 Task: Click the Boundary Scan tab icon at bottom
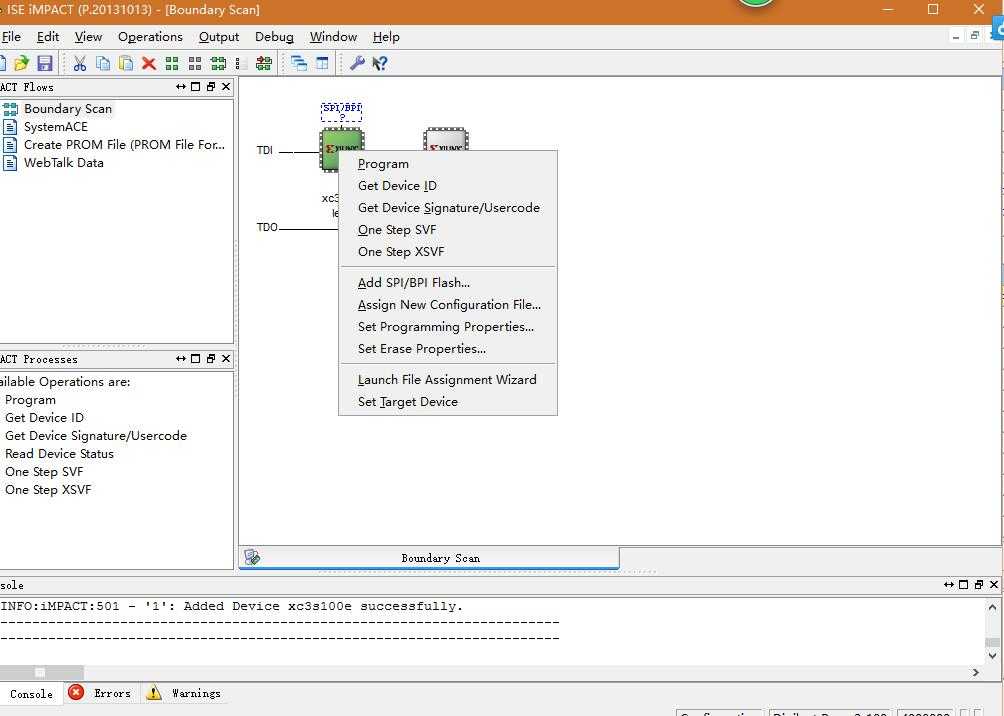252,557
